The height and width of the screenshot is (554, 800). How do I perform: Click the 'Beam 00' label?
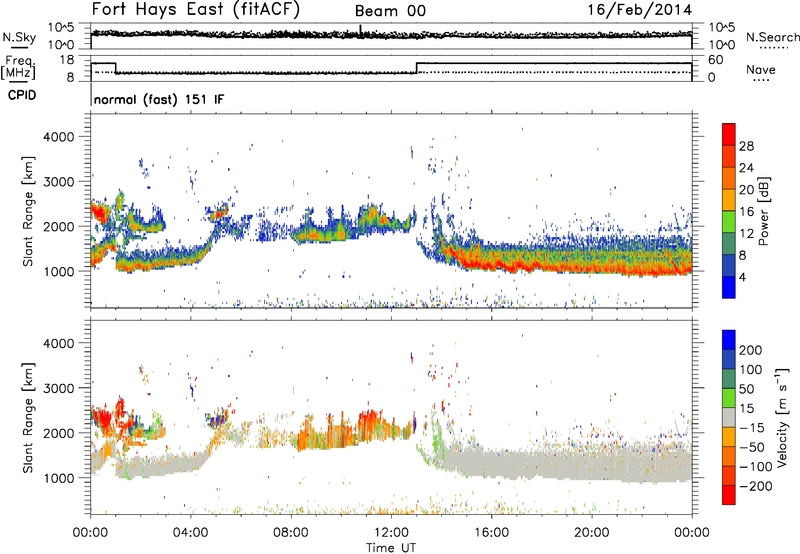click(x=390, y=11)
